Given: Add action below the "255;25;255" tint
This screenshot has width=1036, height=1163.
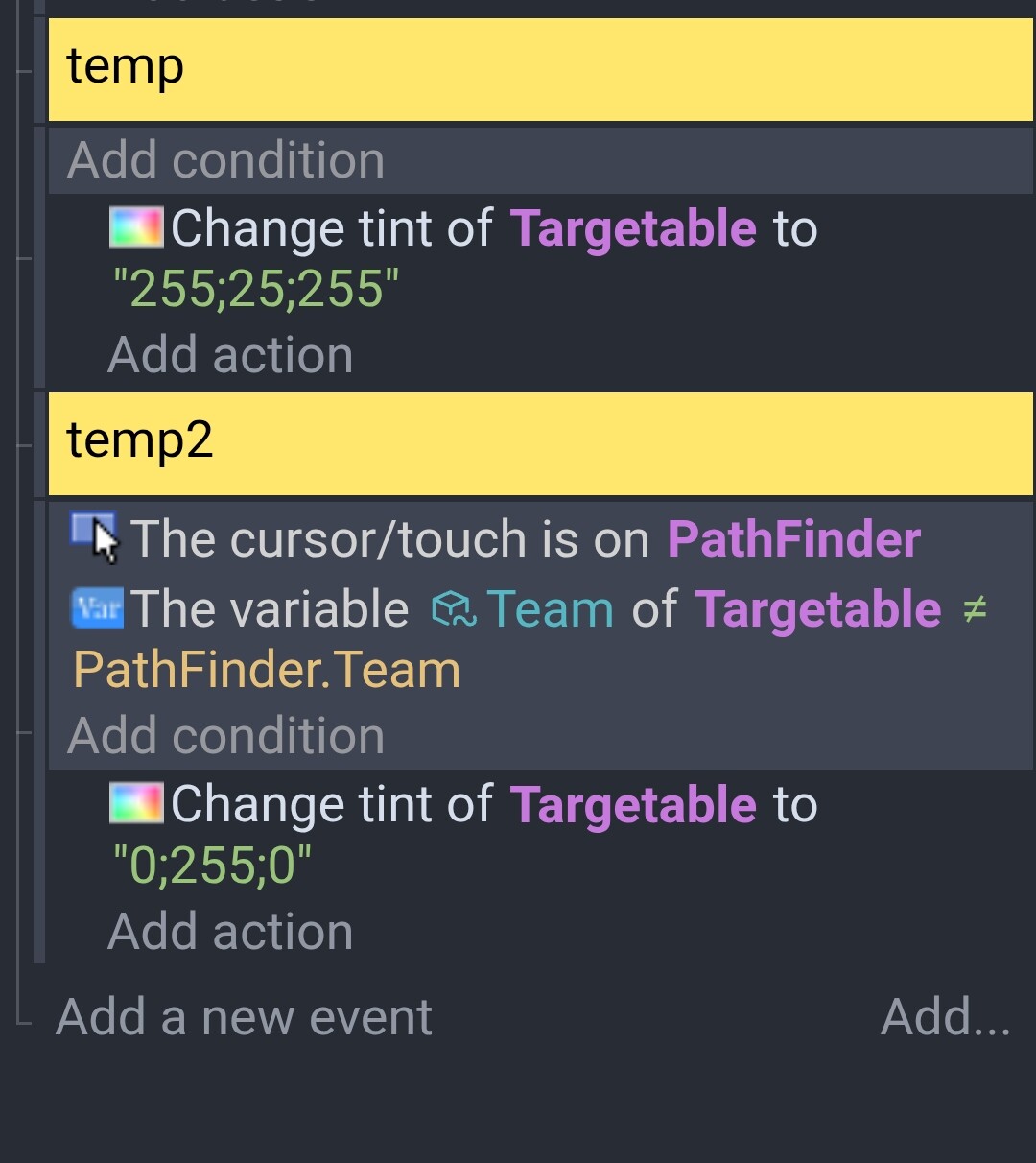Looking at the screenshot, I should point(230,355).
